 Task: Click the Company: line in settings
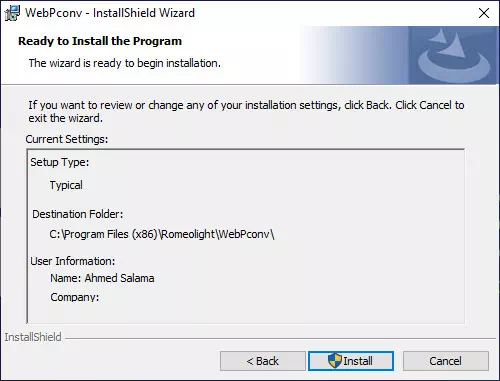(75, 297)
